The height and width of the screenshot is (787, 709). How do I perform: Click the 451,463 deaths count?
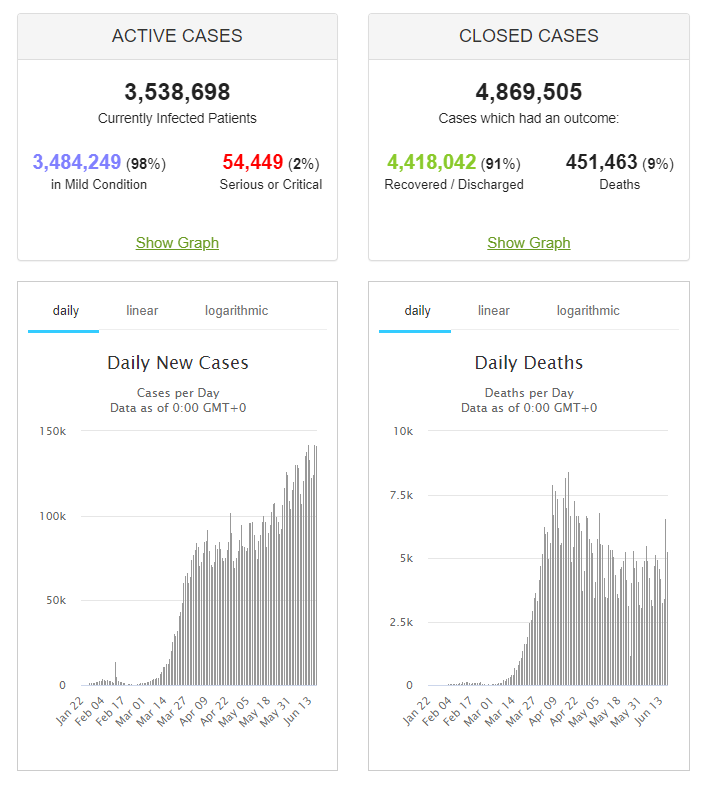[x=601, y=162]
